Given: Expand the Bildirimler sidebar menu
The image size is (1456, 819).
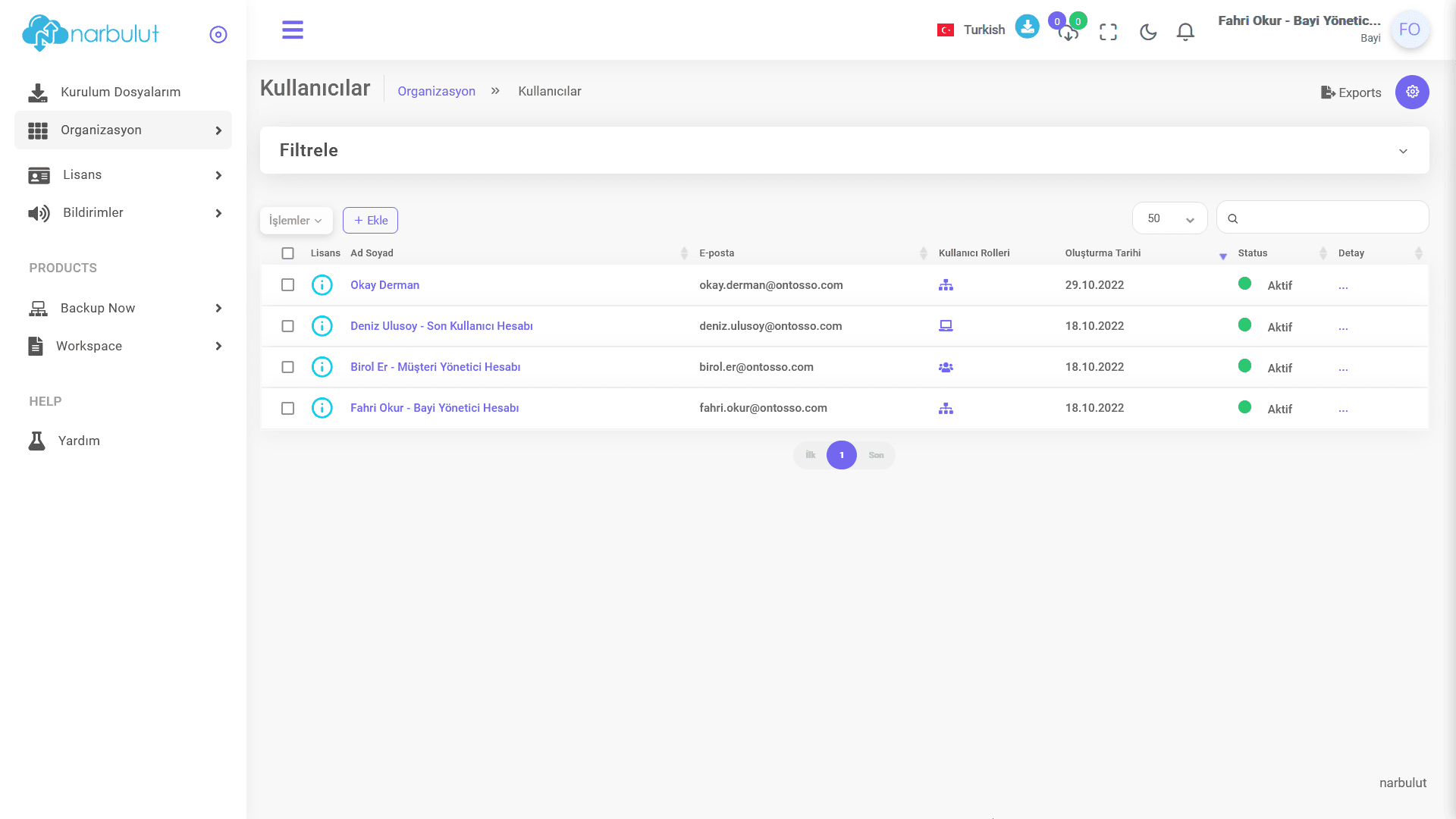Looking at the screenshot, I should pos(123,213).
